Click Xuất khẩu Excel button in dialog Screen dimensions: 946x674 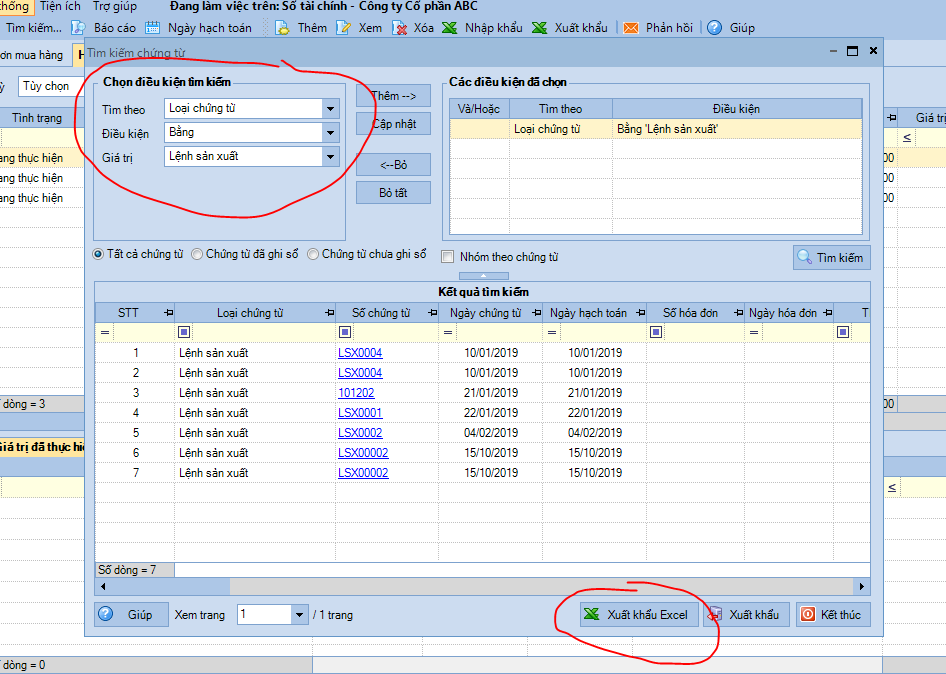[x=640, y=615]
